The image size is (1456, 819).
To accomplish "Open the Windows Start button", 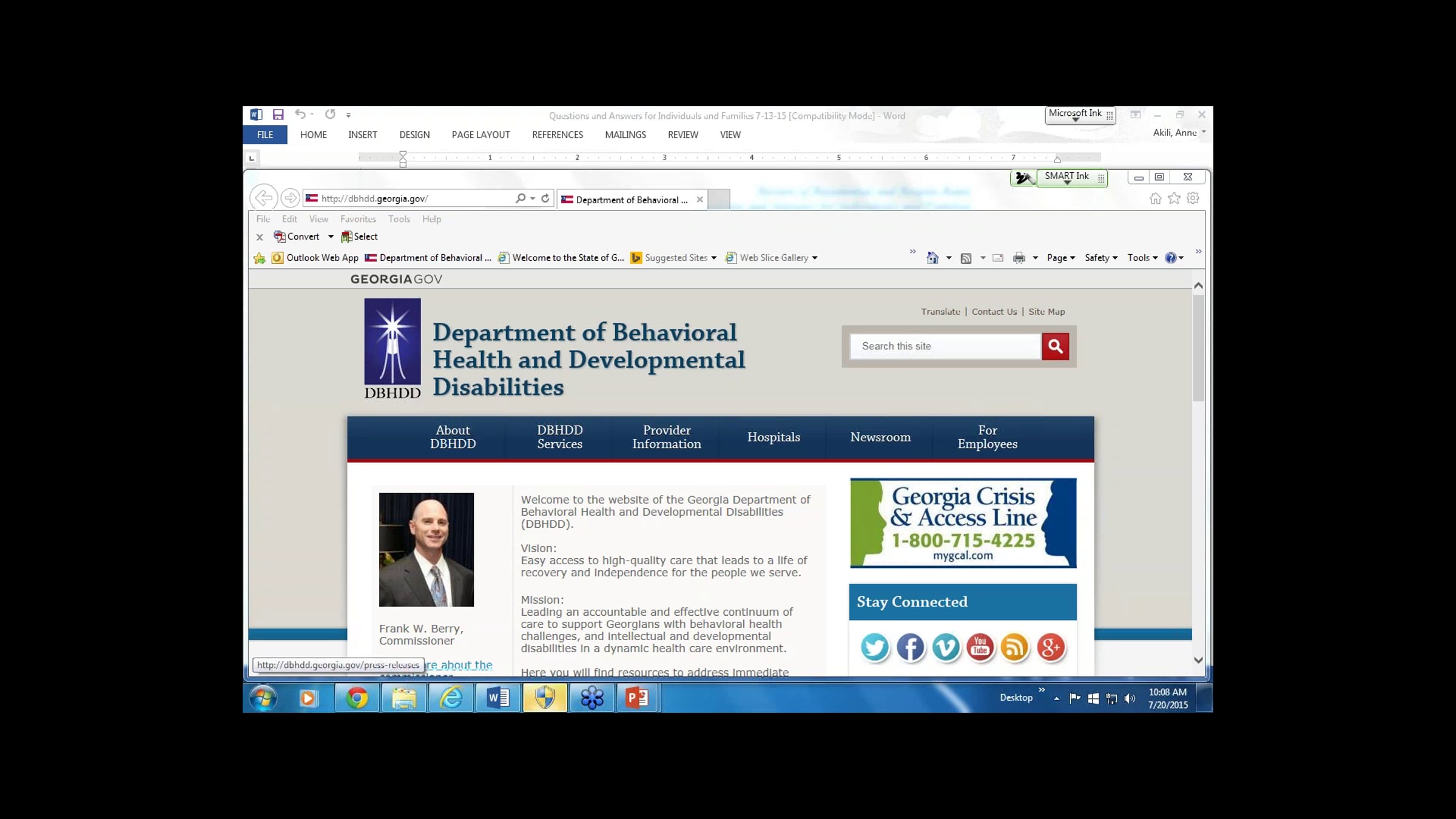I will tap(263, 698).
